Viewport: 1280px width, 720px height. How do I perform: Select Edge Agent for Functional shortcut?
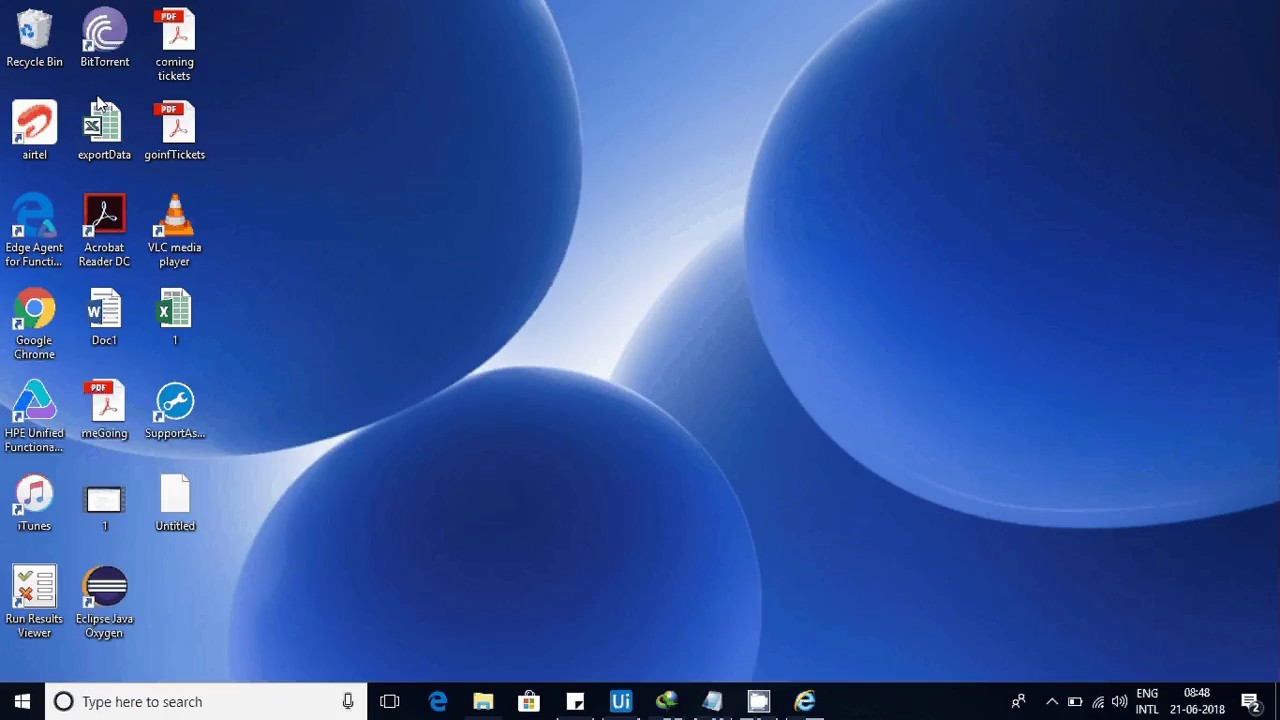pyautogui.click(x=34, y=231)
